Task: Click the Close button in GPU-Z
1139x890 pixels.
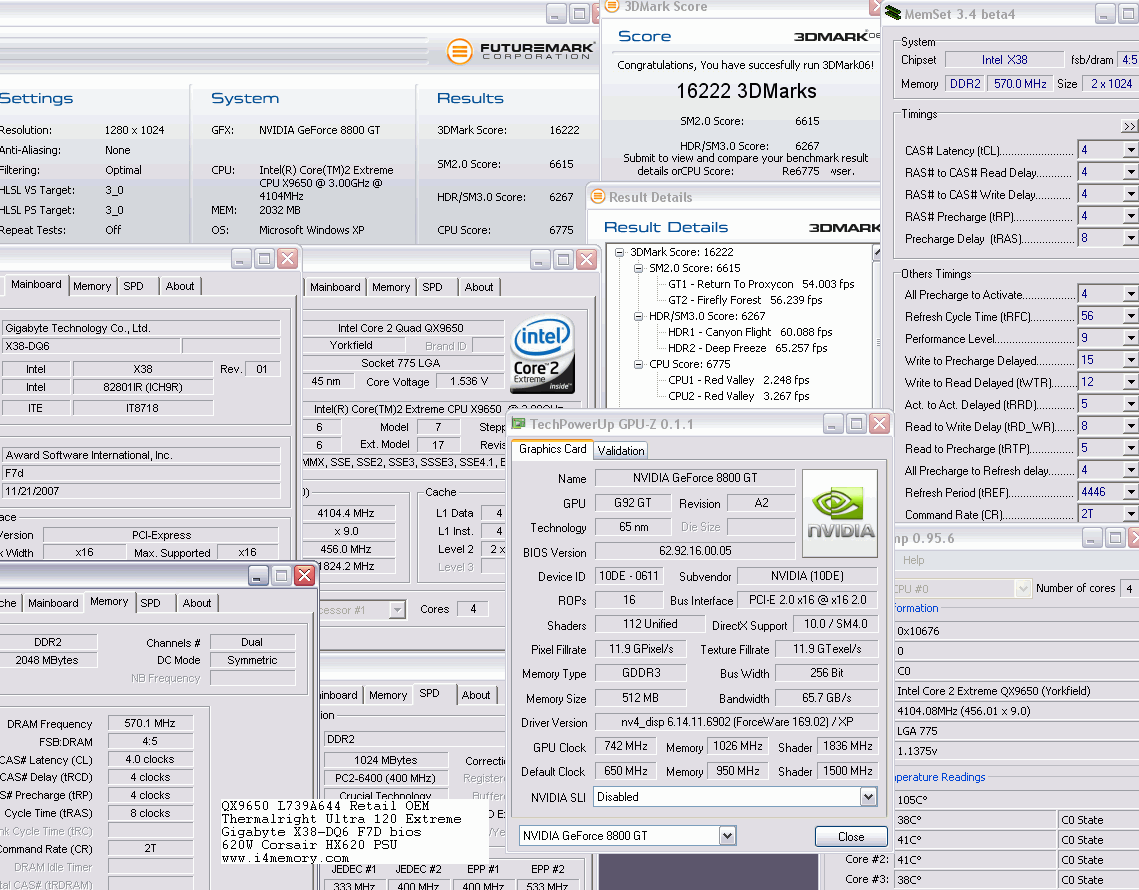Action: tap(851, 836)
